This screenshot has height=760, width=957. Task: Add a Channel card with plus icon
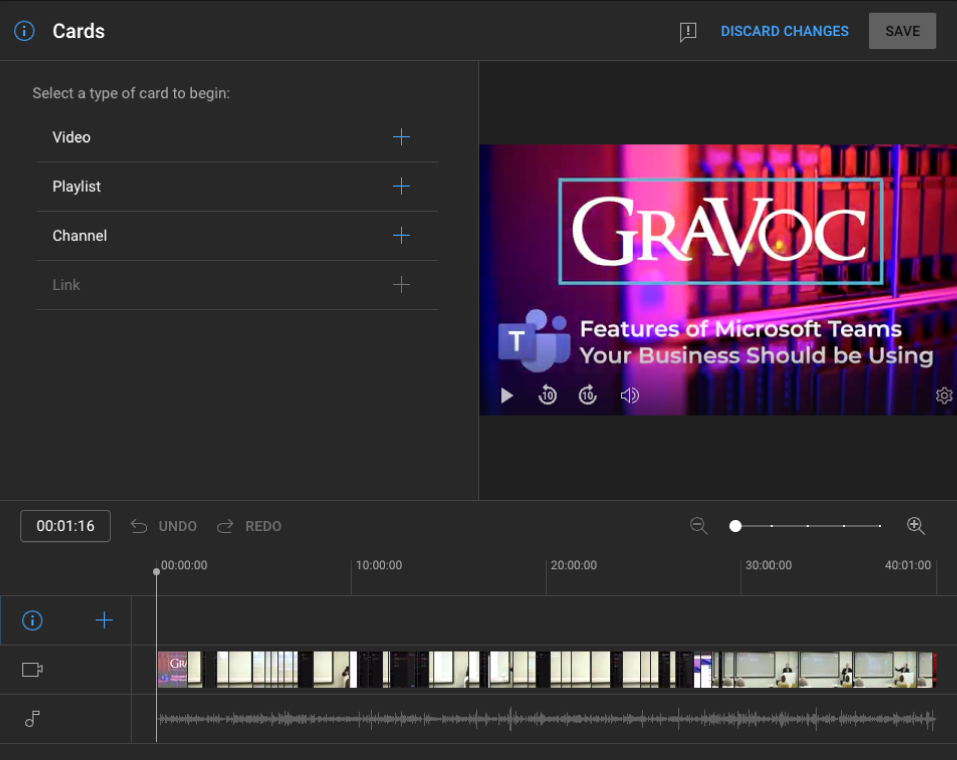401,235
